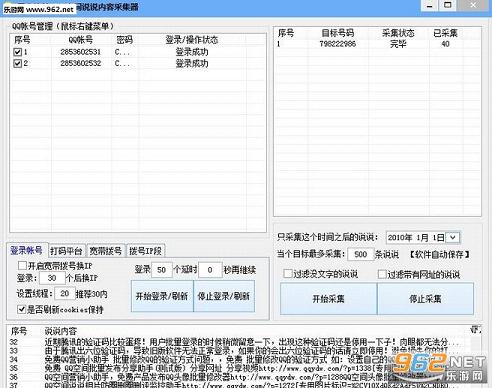The height and width of the screenshot is (388, 492).
Task: Enable 开启宽带拨号换IP checkbox
Action: (22, 266)
